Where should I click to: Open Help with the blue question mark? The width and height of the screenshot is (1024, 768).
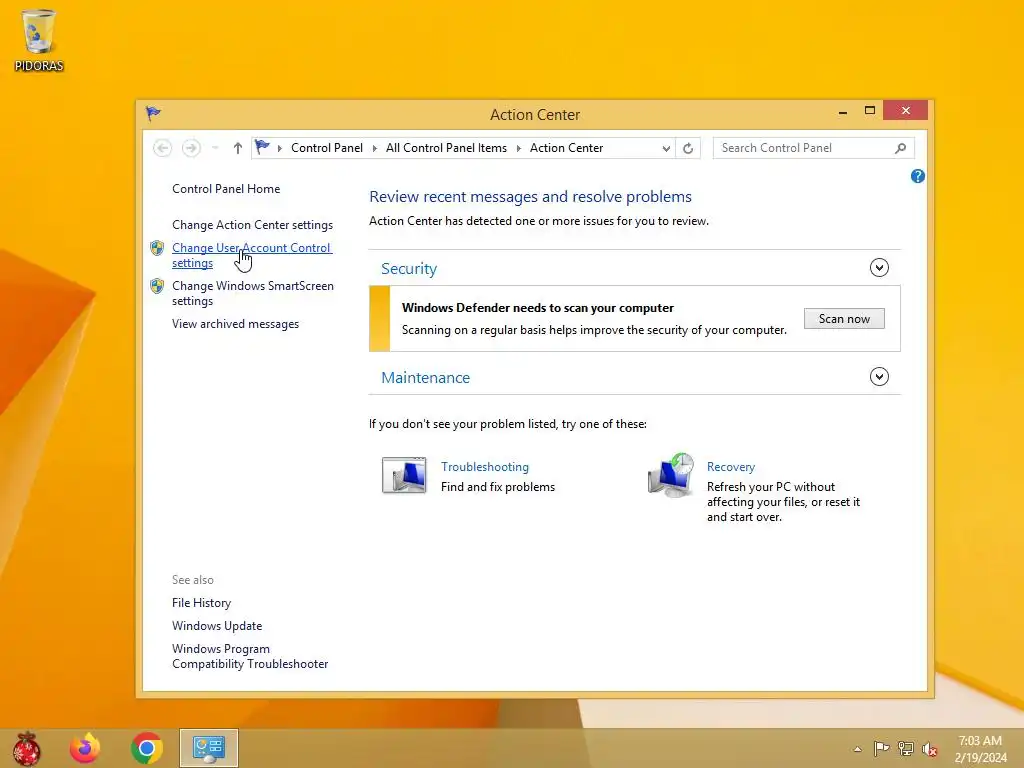click(x=918, y=176)
